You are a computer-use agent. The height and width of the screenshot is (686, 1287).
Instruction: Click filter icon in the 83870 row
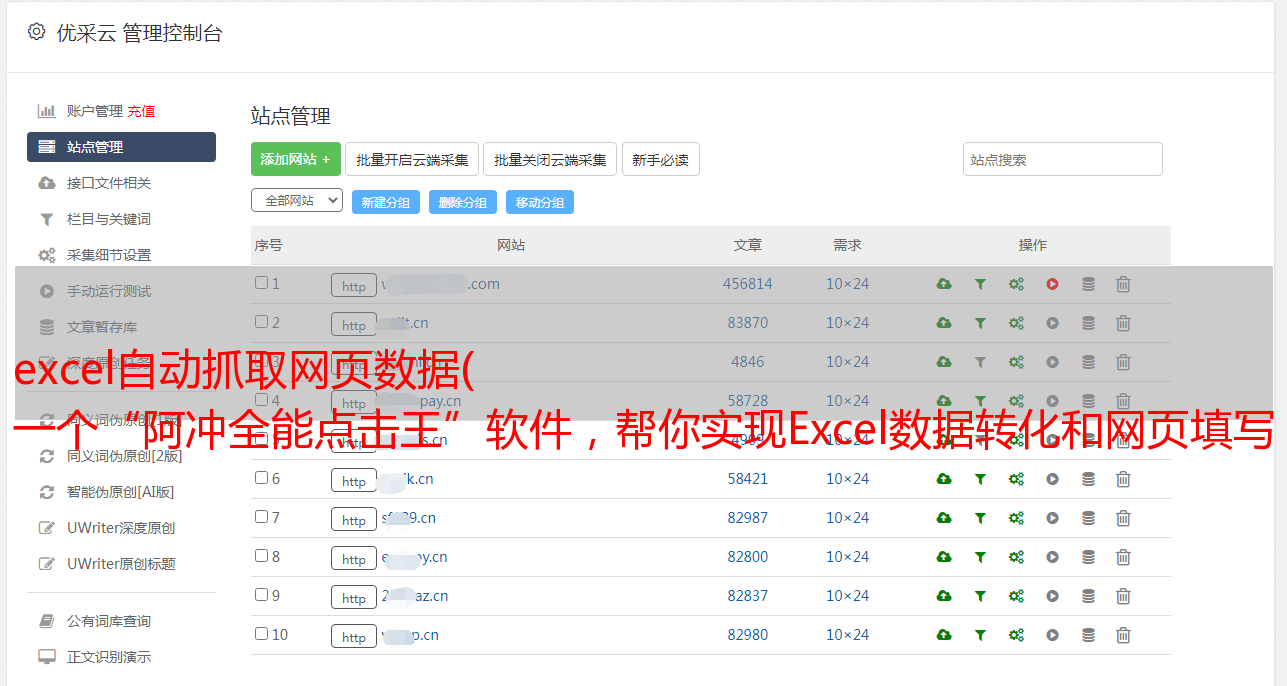[x=980, y=323]
